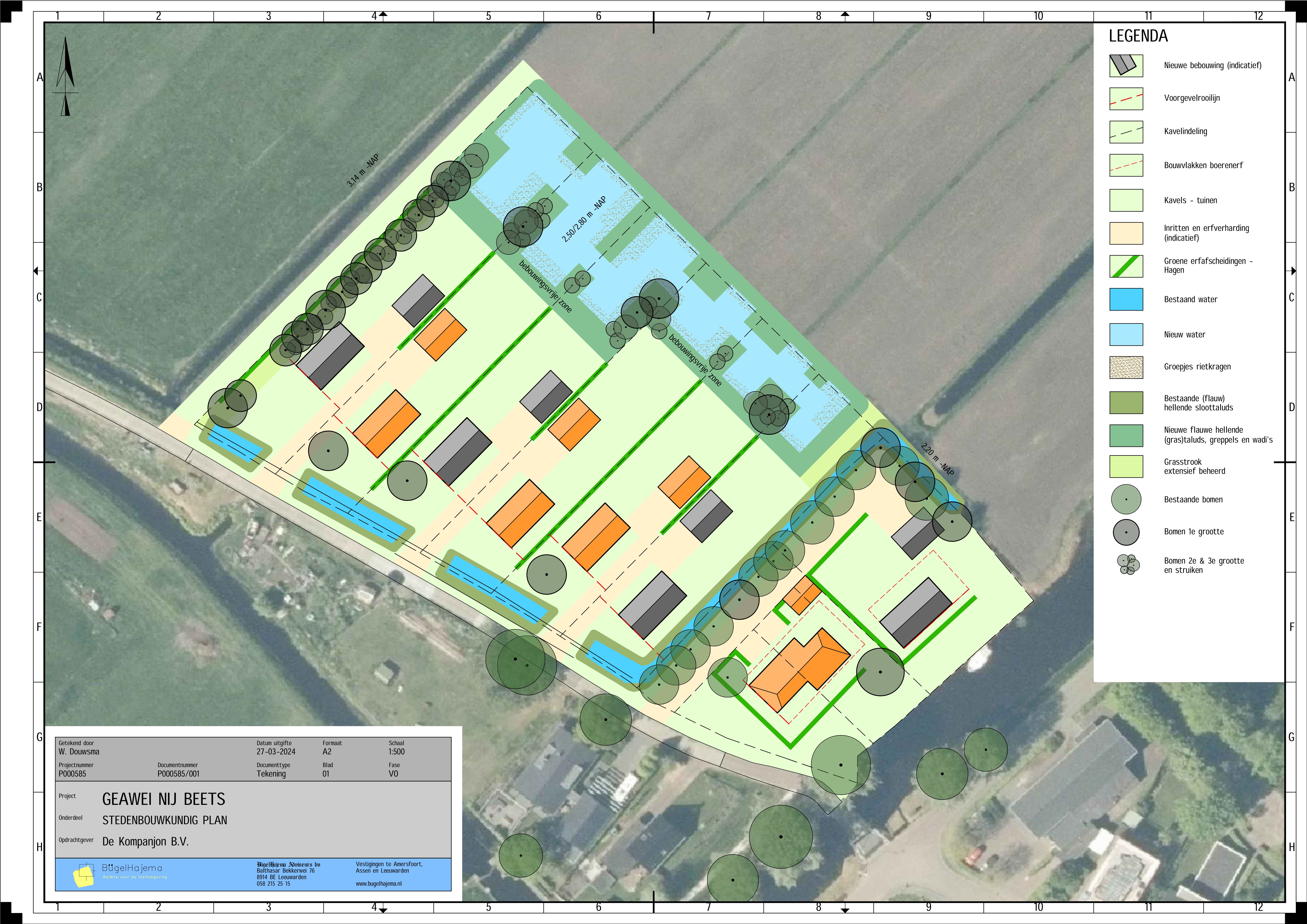Click the GEAWEI NIJ BEETS project title
1307x924 pixels.
tap(164, 799)
